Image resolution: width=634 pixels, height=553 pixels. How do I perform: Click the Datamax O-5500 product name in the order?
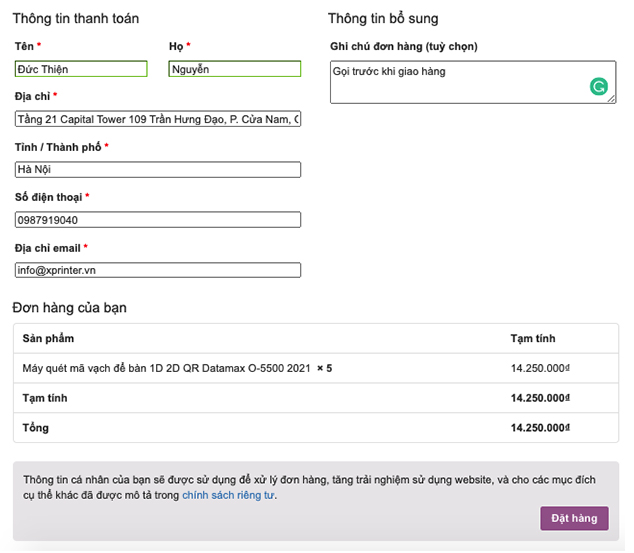point(166,368)
